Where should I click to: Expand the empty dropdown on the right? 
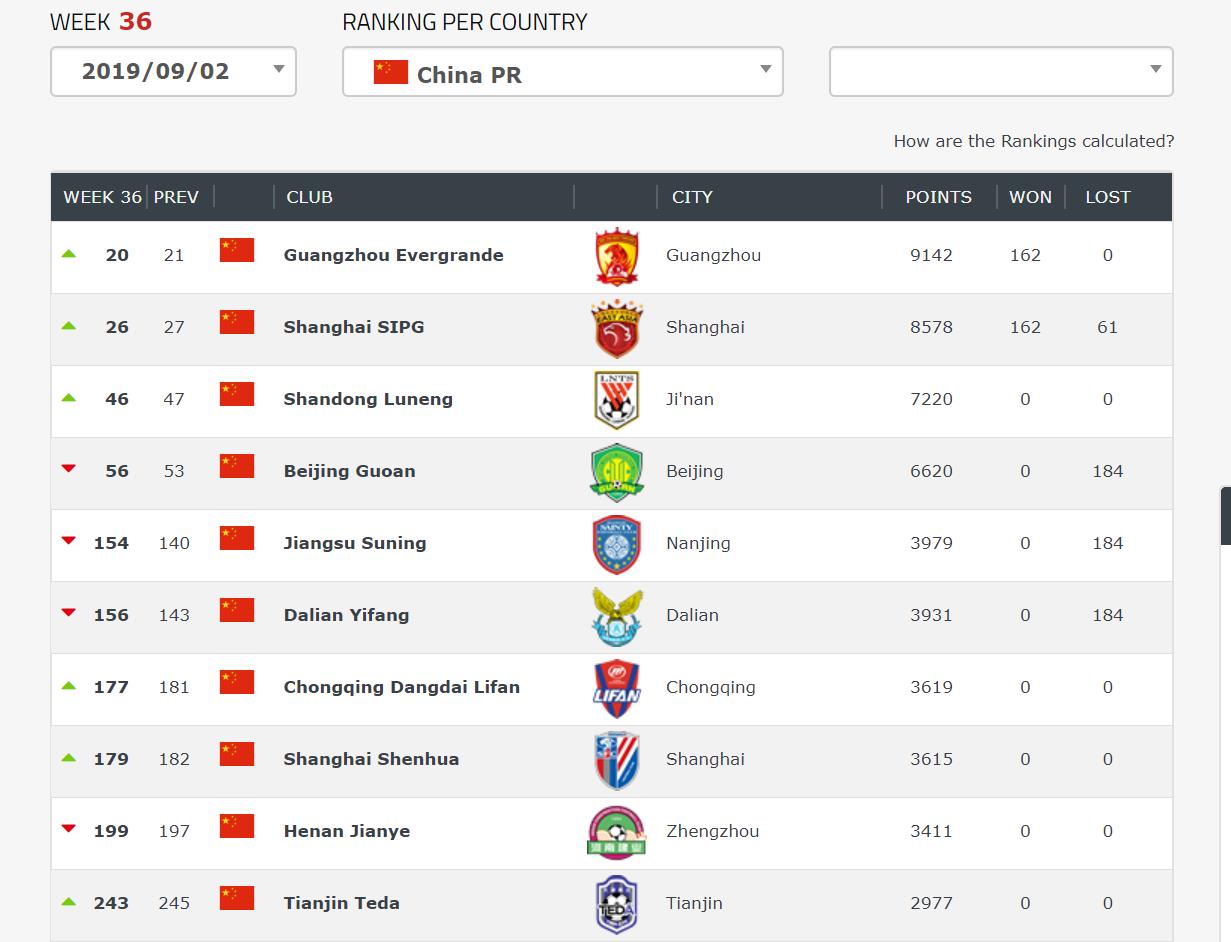[x=1000, y=72]
